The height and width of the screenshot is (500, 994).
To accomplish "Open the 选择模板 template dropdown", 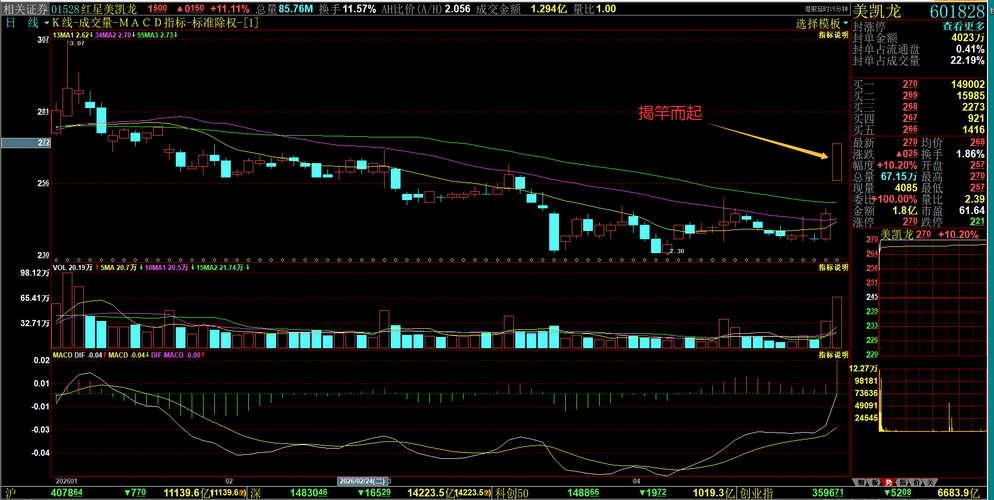I will [x=822, y=23].
